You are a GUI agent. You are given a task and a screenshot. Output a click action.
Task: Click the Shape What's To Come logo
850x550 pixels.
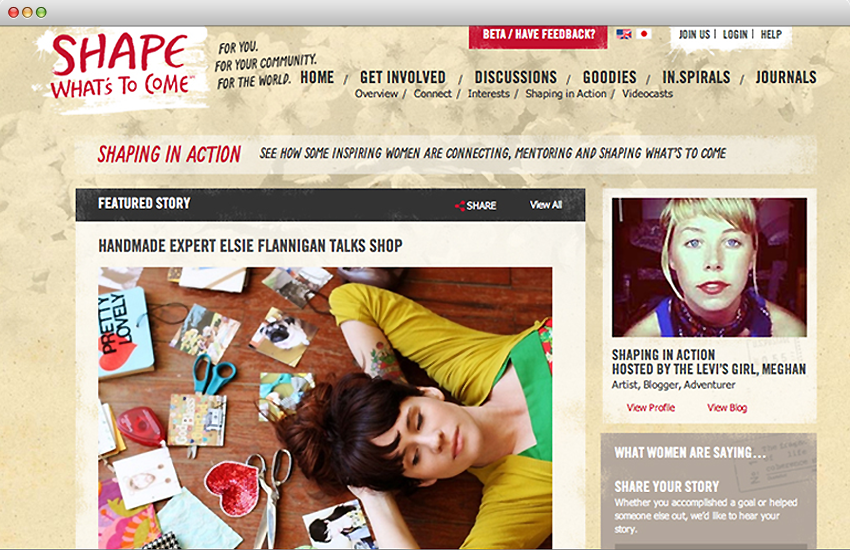[x=120, y=68]
